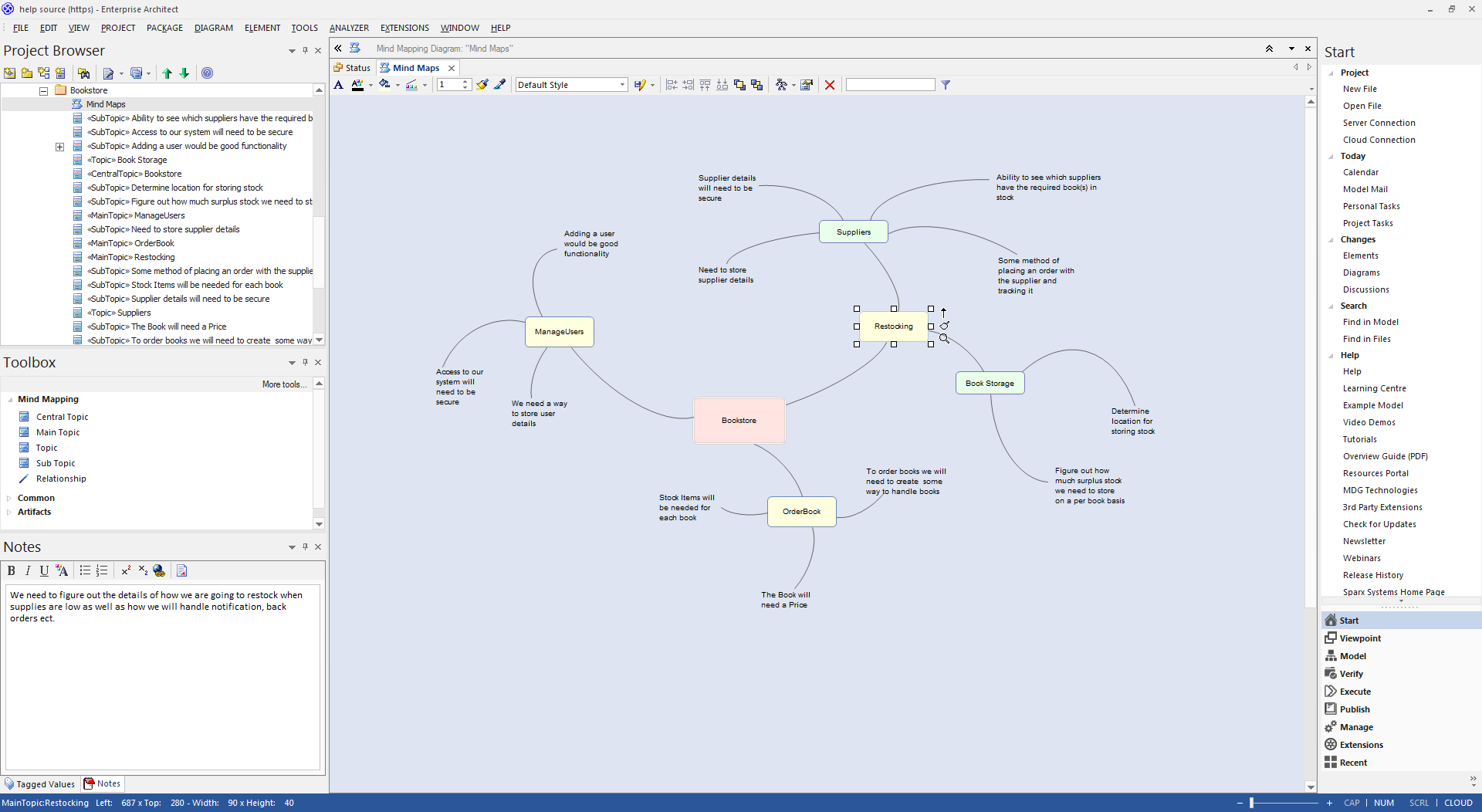Click the green move up arrow
The width and height of the screenshot is (1482, 812).
(x=167, y=73)
